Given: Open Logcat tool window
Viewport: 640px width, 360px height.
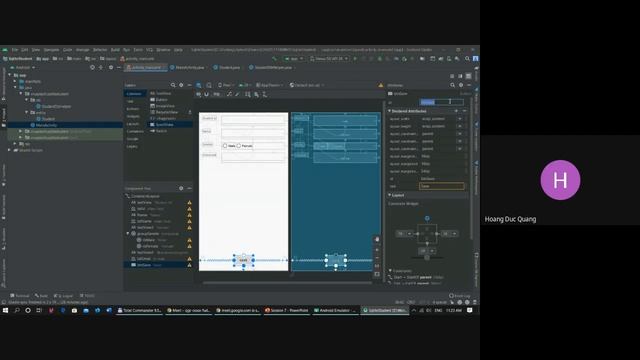Looking at the screenshot, I should (x=62, y=296).
